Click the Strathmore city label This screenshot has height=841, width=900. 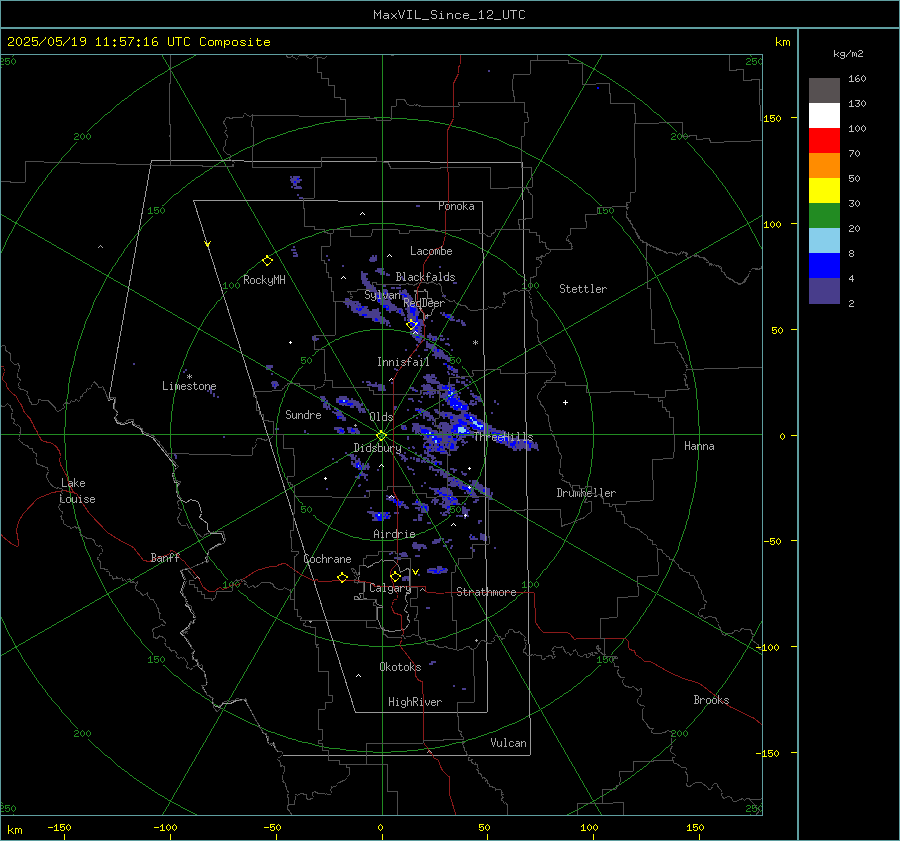(486, 592)
